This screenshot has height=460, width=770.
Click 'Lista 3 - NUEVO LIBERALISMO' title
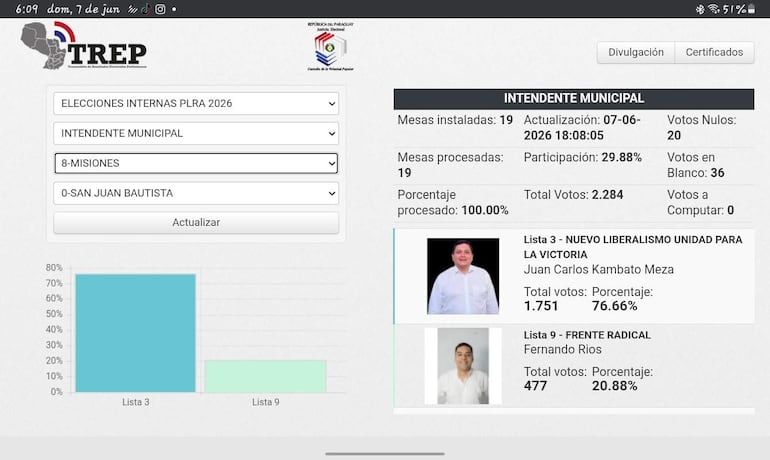coord(633,247)
